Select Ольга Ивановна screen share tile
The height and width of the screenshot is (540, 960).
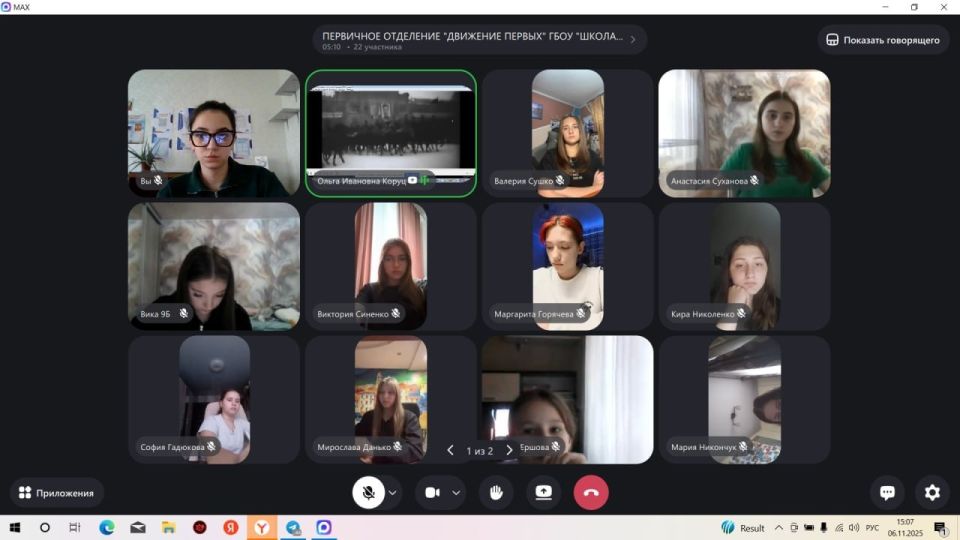391,133
